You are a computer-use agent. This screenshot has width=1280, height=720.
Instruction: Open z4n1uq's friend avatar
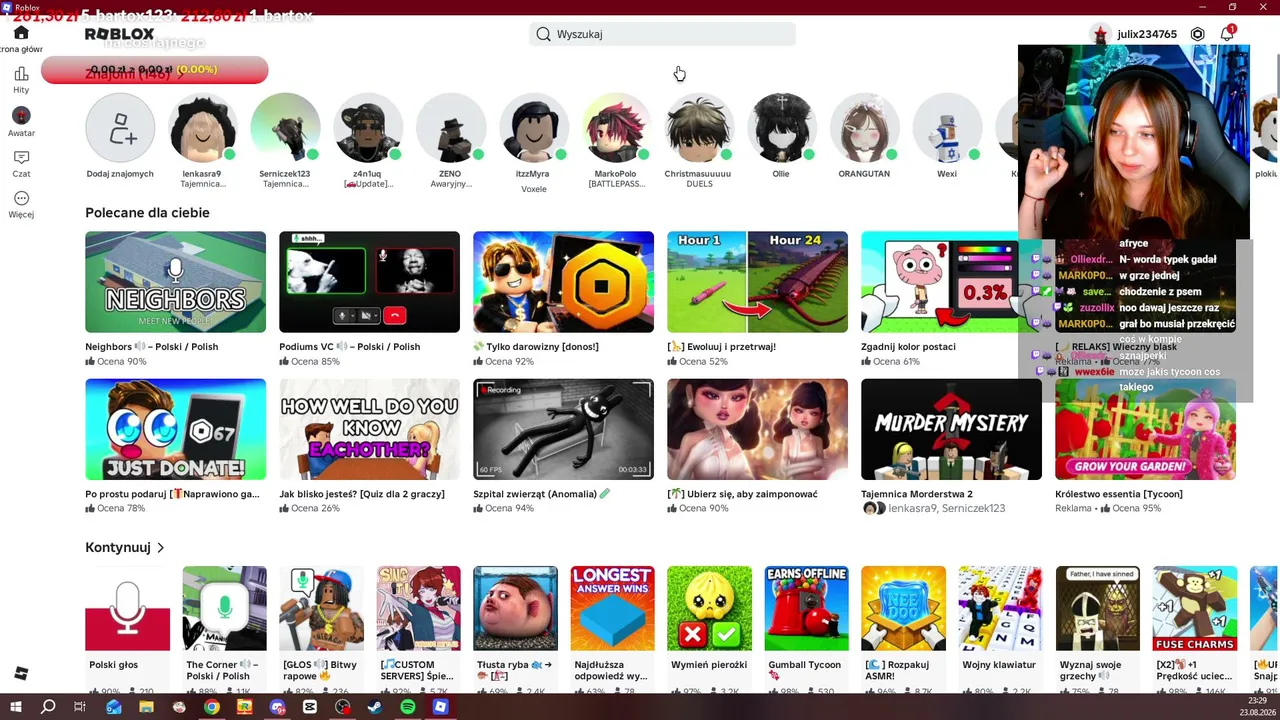coord(368,128)
